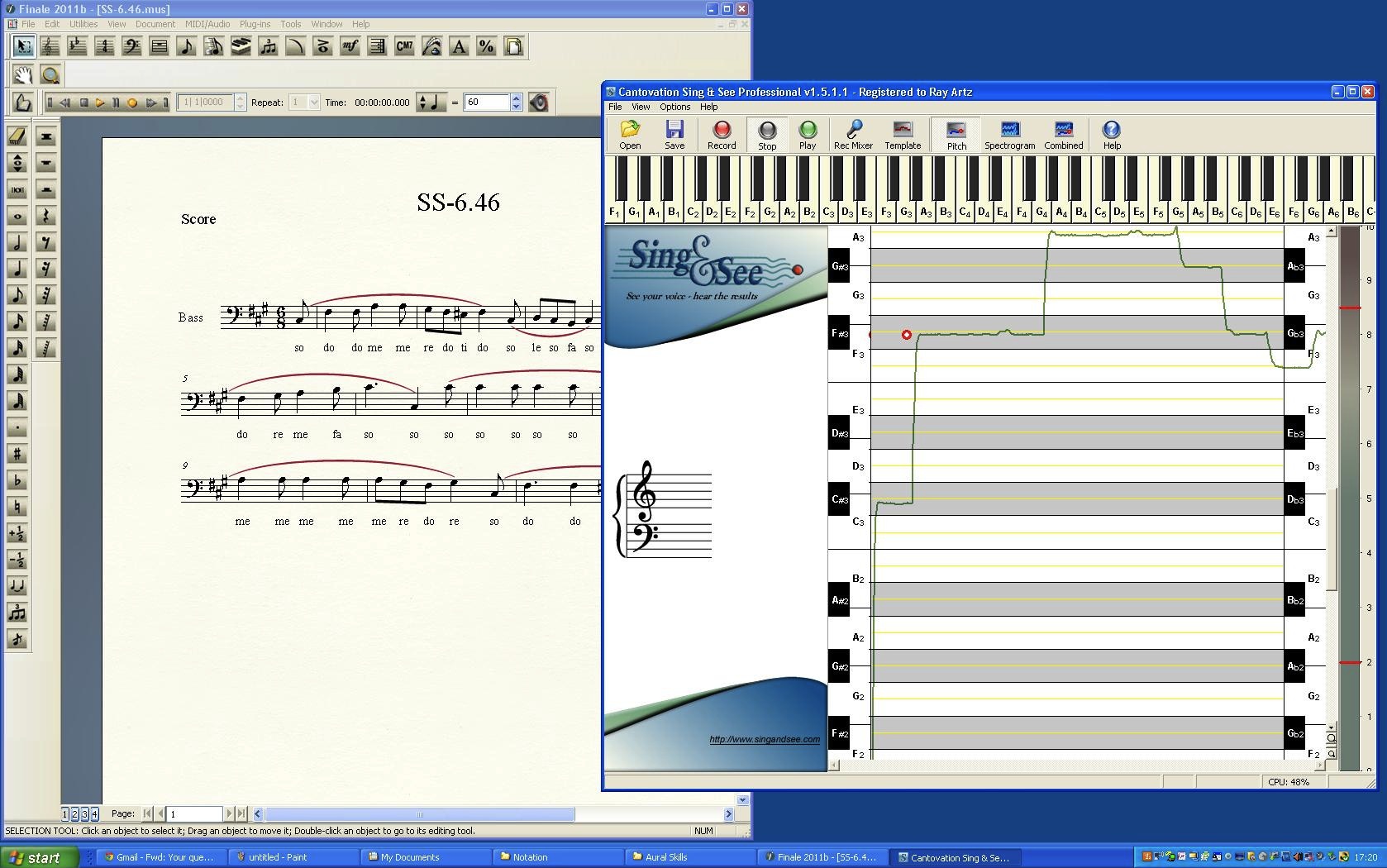The image size is (1387, 868).
Task: Switch to Pitch view
Action: (x=956, y=135)
